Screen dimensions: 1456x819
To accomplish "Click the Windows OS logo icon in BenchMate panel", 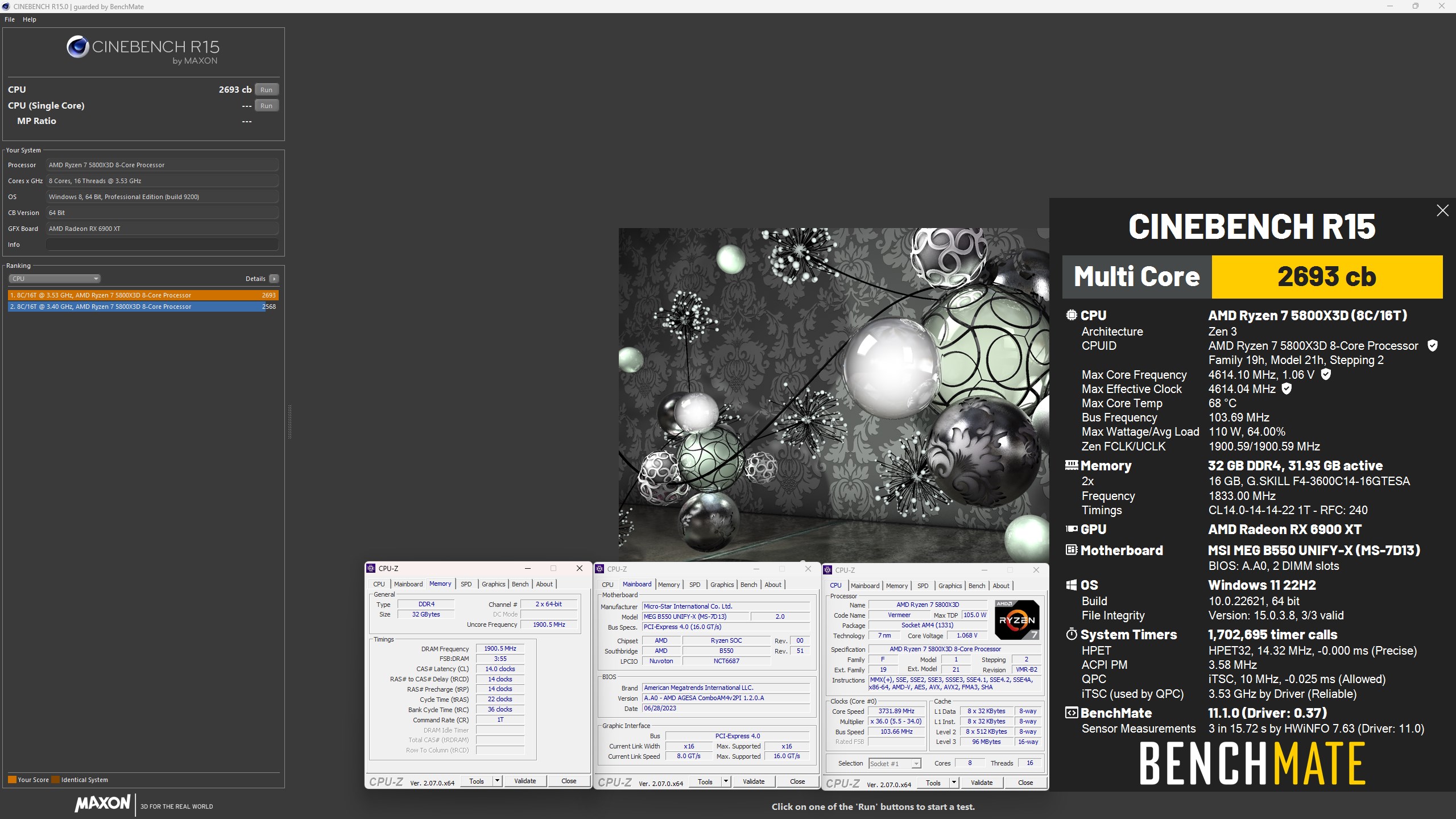I will point(1072,585).
